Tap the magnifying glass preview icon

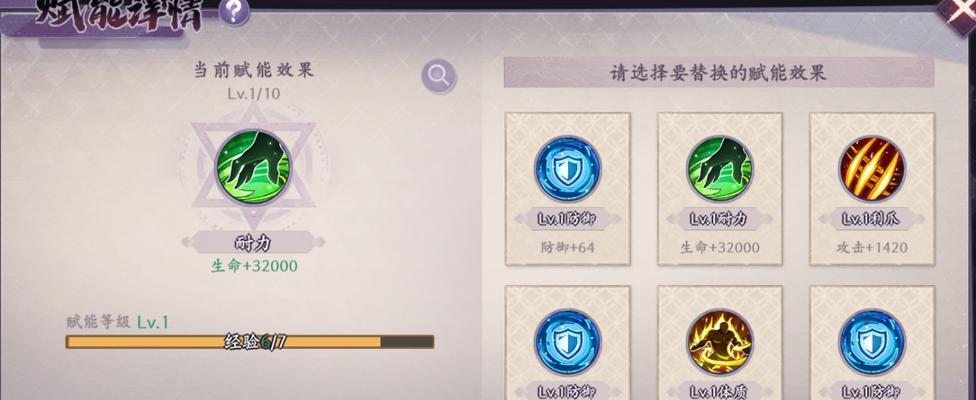439,77
